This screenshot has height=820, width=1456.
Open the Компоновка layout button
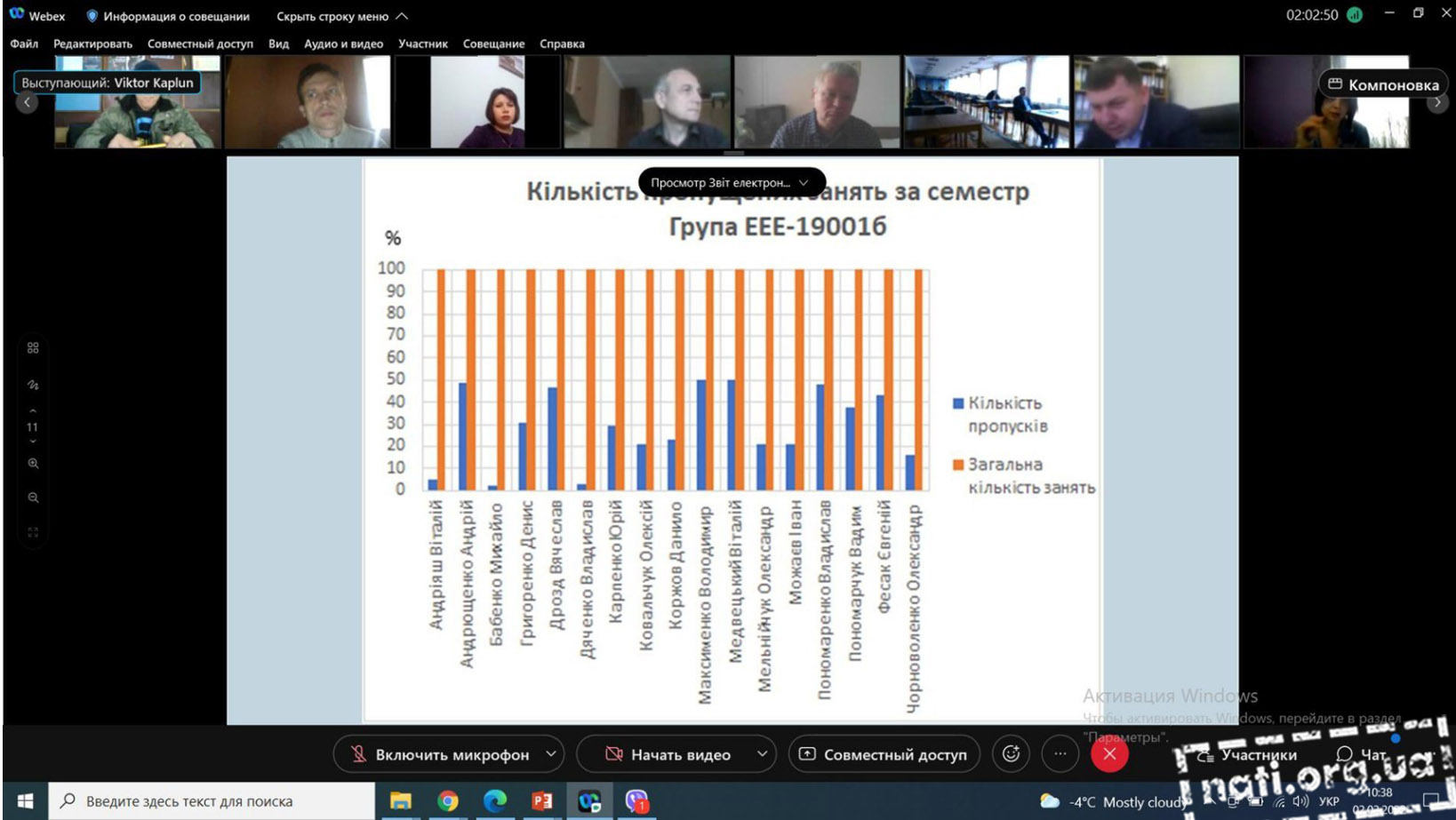coord(1382,84)
